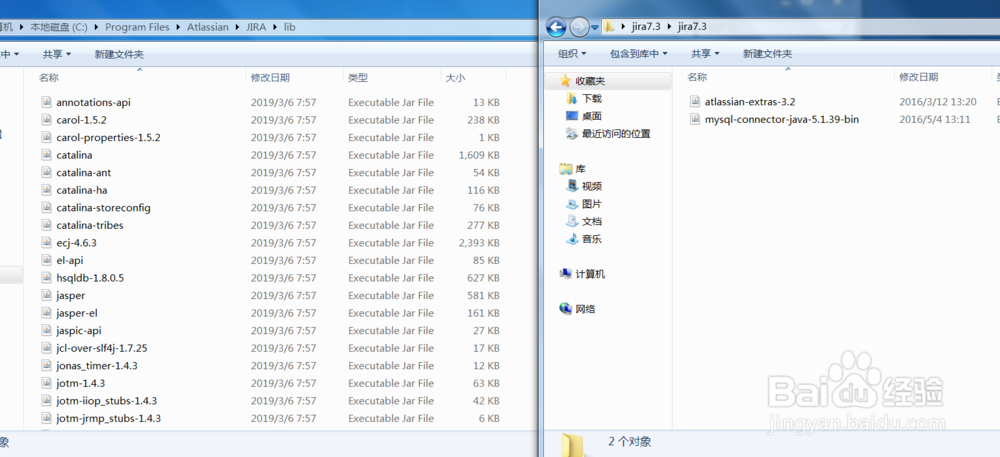Open Favorites (收藏夹) star in sidebar
This screenshot has height=457, width=1000.
click(x=565, y=81)
